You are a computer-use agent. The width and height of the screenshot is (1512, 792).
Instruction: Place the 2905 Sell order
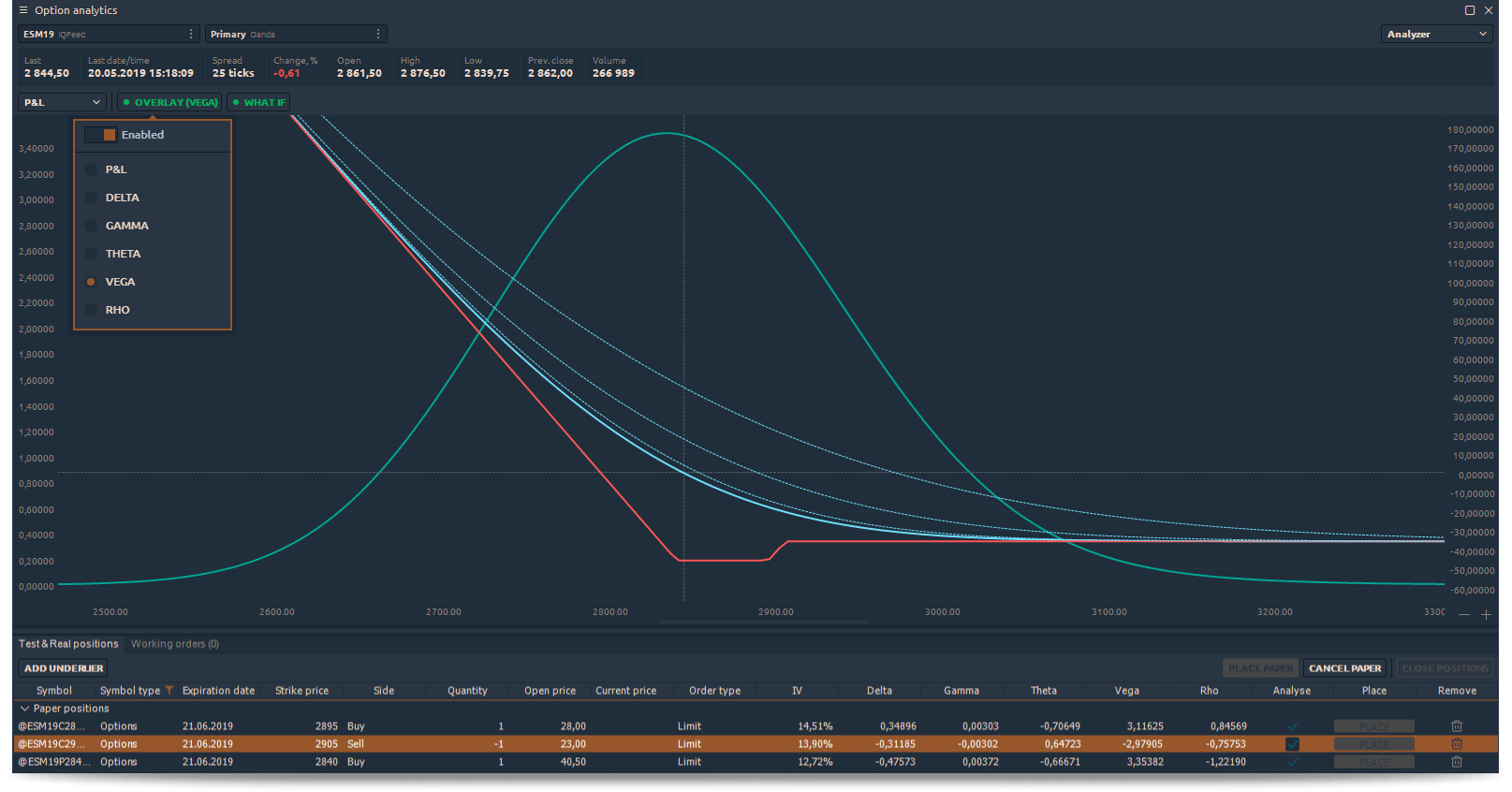tap(1374, 744)
